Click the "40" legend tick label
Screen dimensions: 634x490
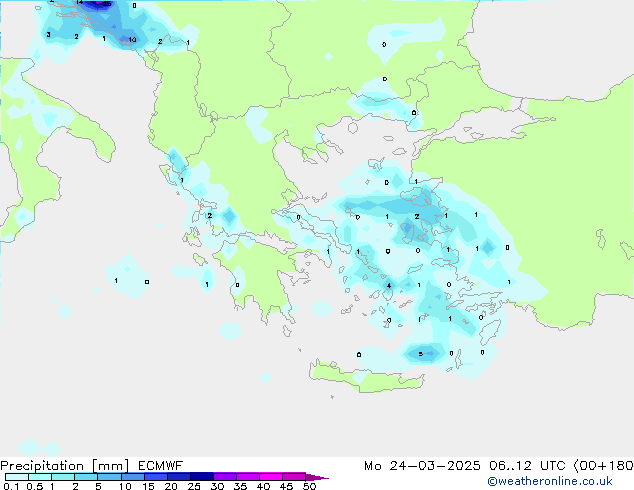pyautogui.click(x=263, y=486)
